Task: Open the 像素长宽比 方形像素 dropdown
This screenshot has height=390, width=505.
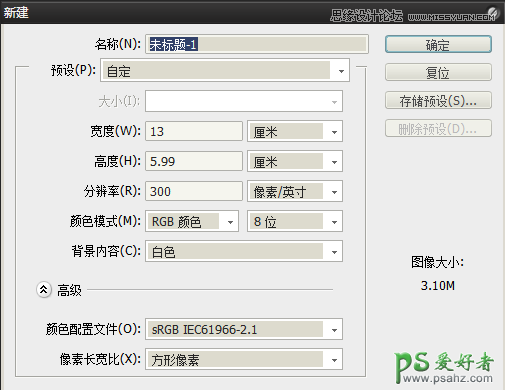Action: pyautogui.click(x=244, y=359)
